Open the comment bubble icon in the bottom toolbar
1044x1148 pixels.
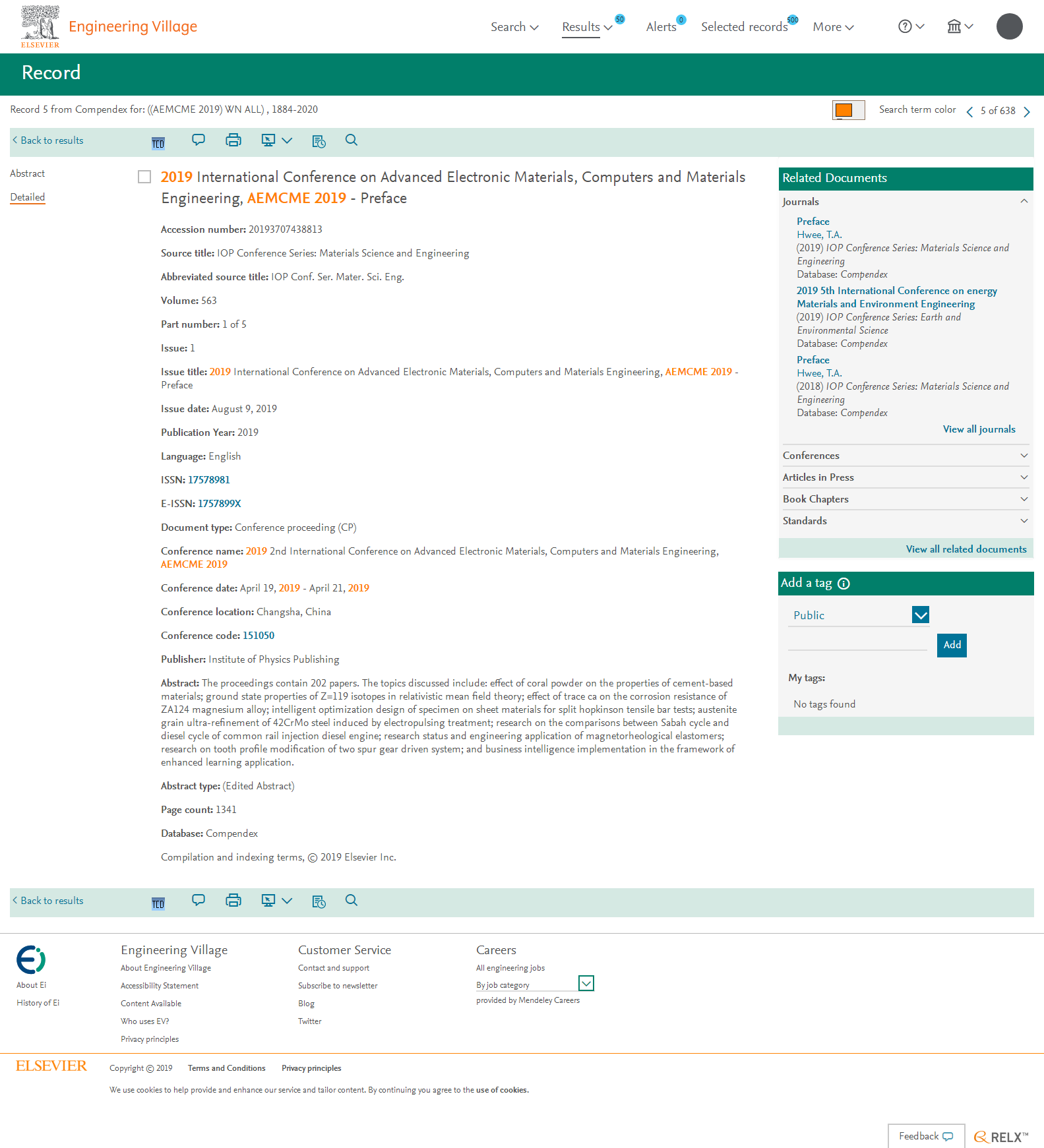pyautogui.click(x=199, y=900)
